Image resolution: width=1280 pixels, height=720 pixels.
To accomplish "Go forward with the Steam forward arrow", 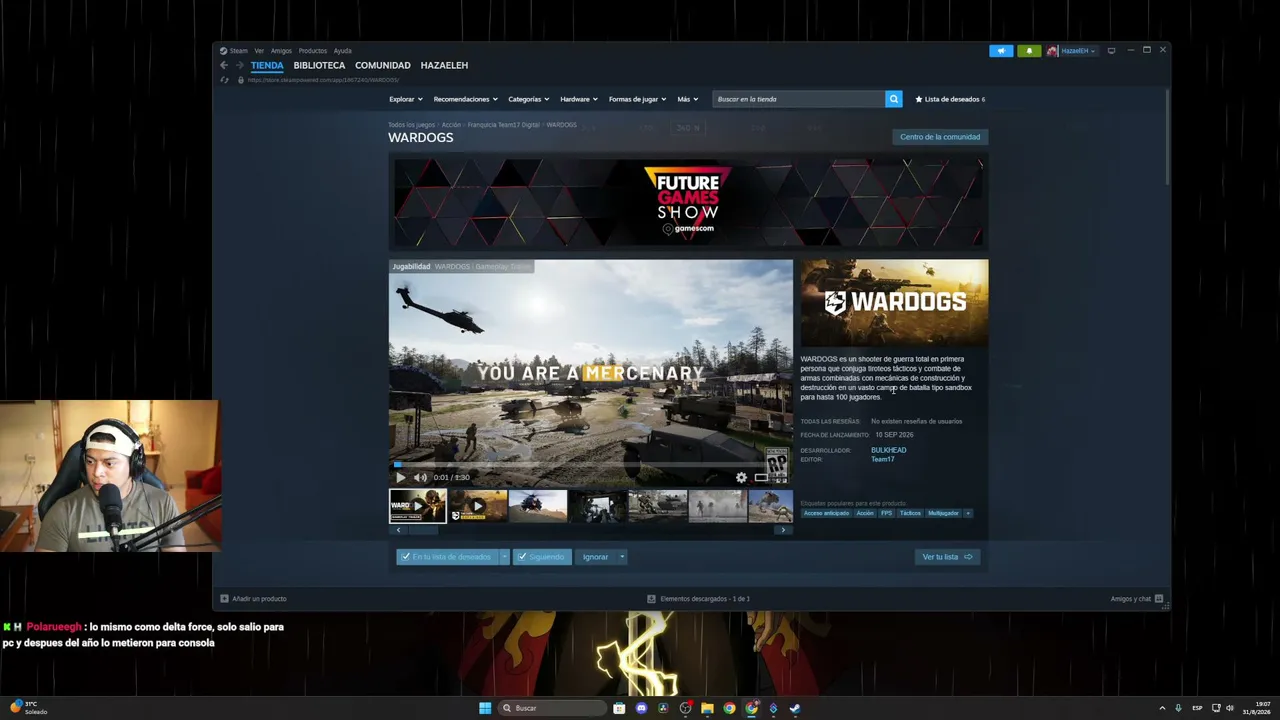I will [238, 65].
